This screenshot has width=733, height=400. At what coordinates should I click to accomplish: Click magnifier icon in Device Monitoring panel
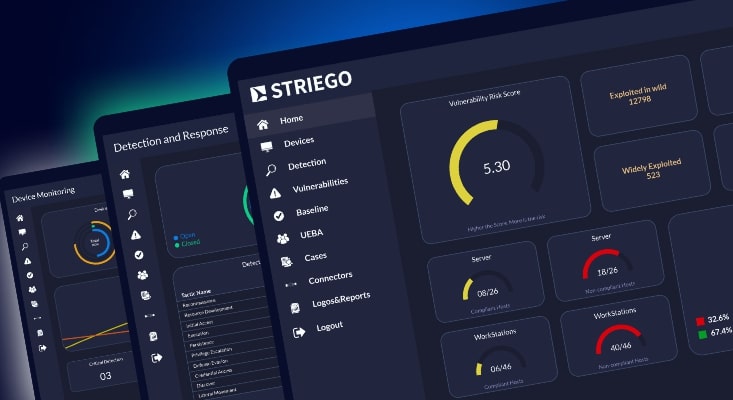pos(25,247)
